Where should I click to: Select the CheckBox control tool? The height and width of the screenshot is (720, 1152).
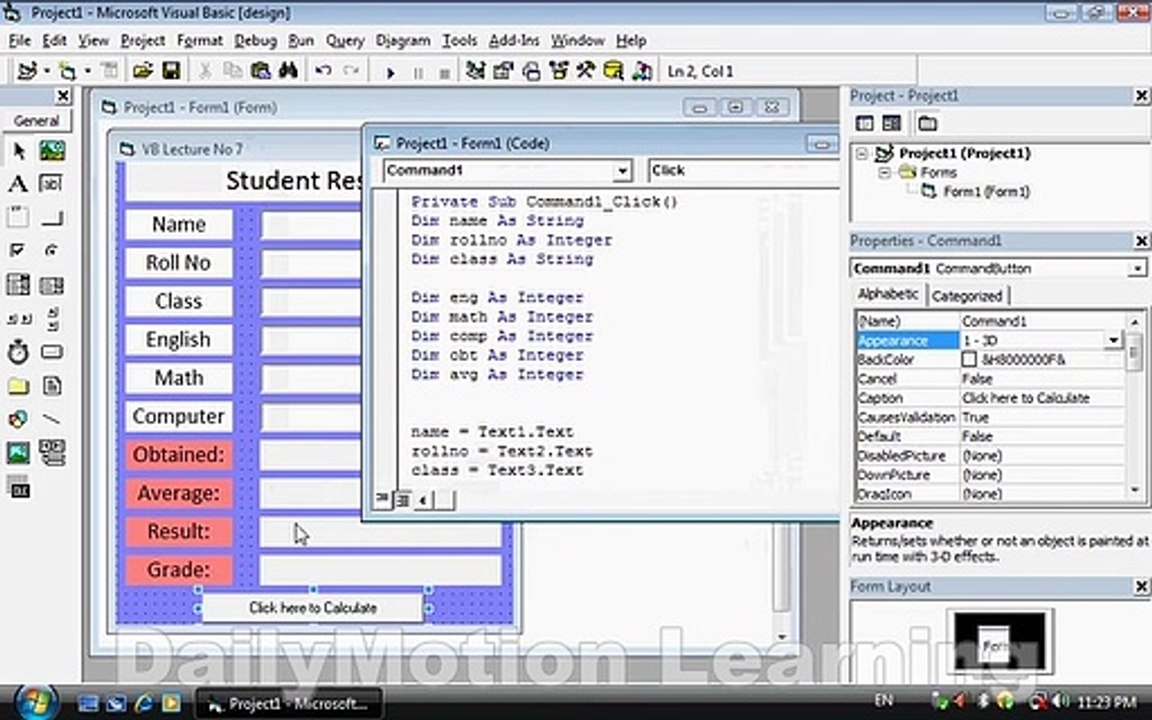(x=18, y=251)
